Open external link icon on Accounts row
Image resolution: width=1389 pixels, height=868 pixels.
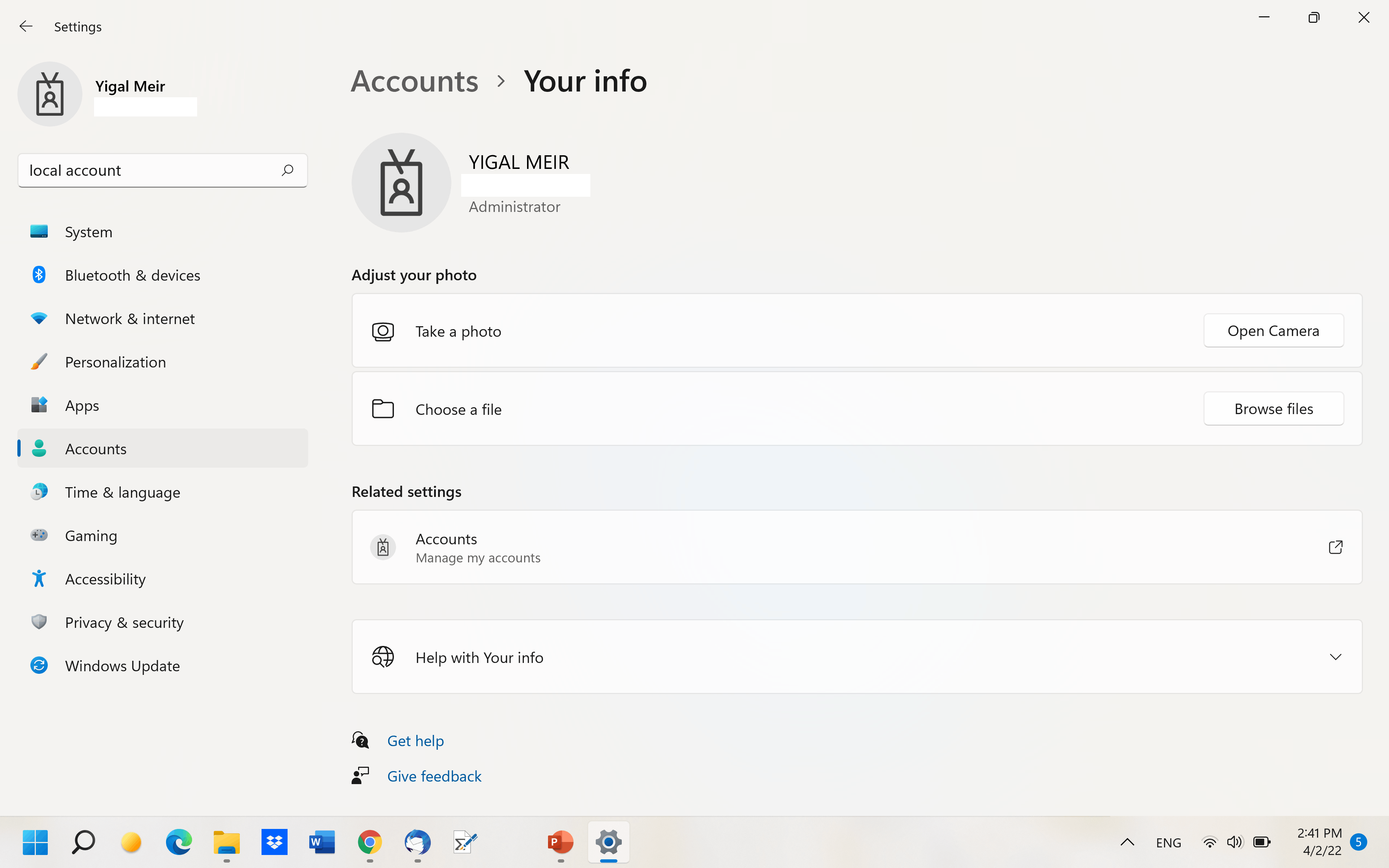(1335, 547)
